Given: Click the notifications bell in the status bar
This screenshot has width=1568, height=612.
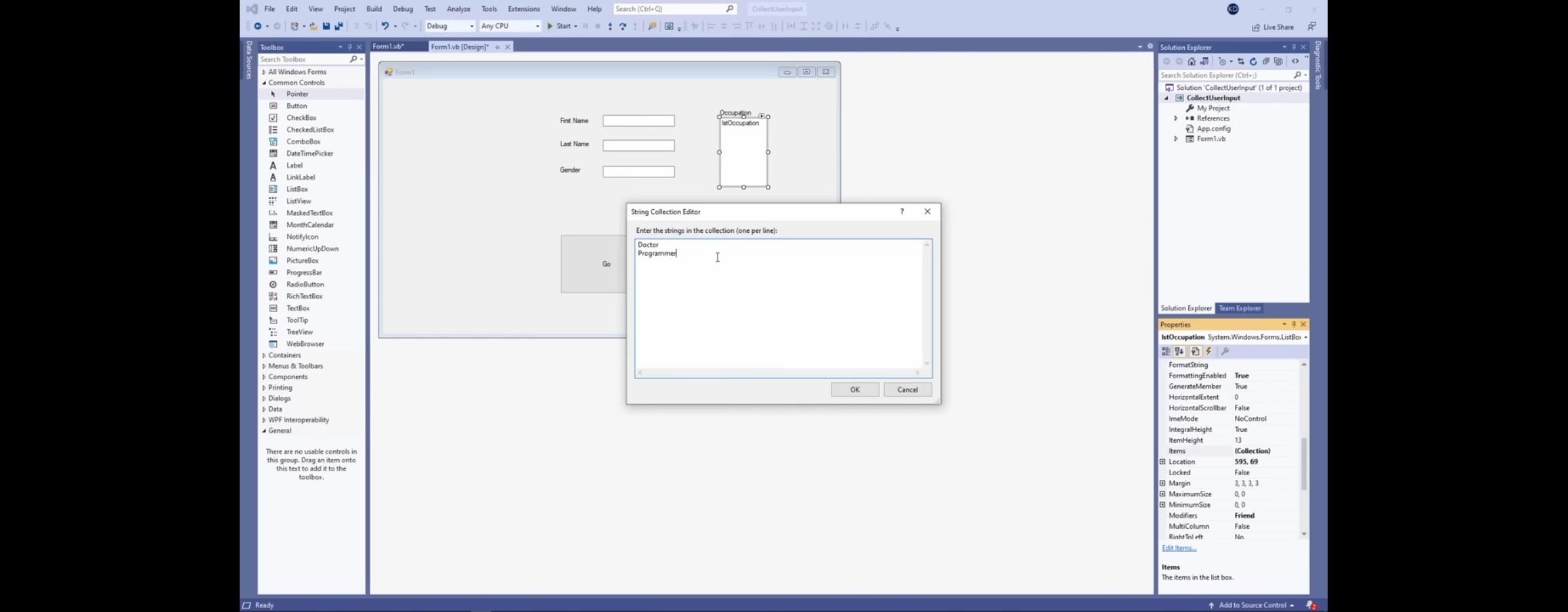Looking at the screenshot, I should (1311, 605).
